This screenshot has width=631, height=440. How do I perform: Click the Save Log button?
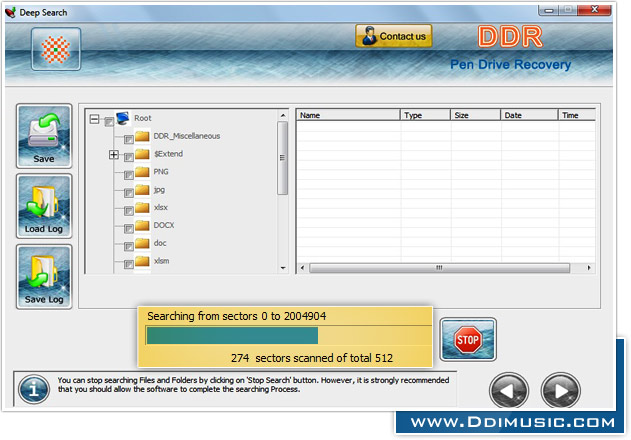44,277
